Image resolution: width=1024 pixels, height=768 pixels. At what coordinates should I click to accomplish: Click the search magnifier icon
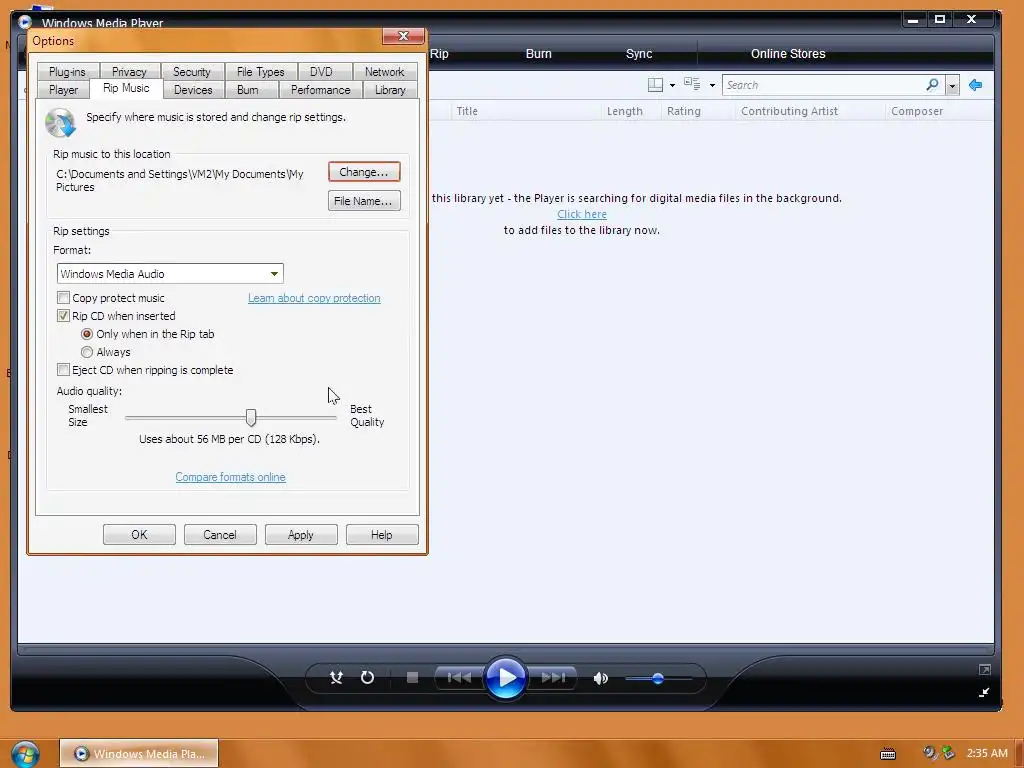coord(932,85)
